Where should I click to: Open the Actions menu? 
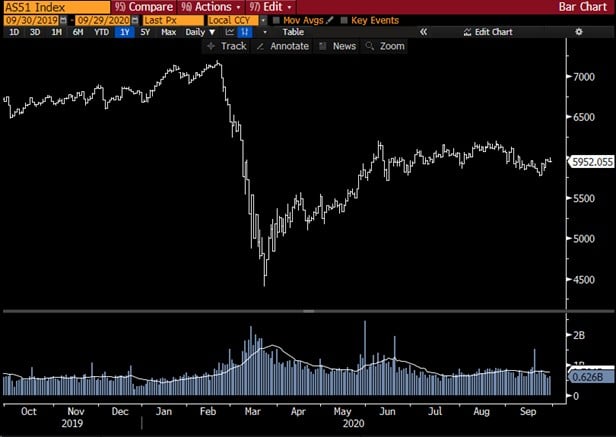click(206, 6)
